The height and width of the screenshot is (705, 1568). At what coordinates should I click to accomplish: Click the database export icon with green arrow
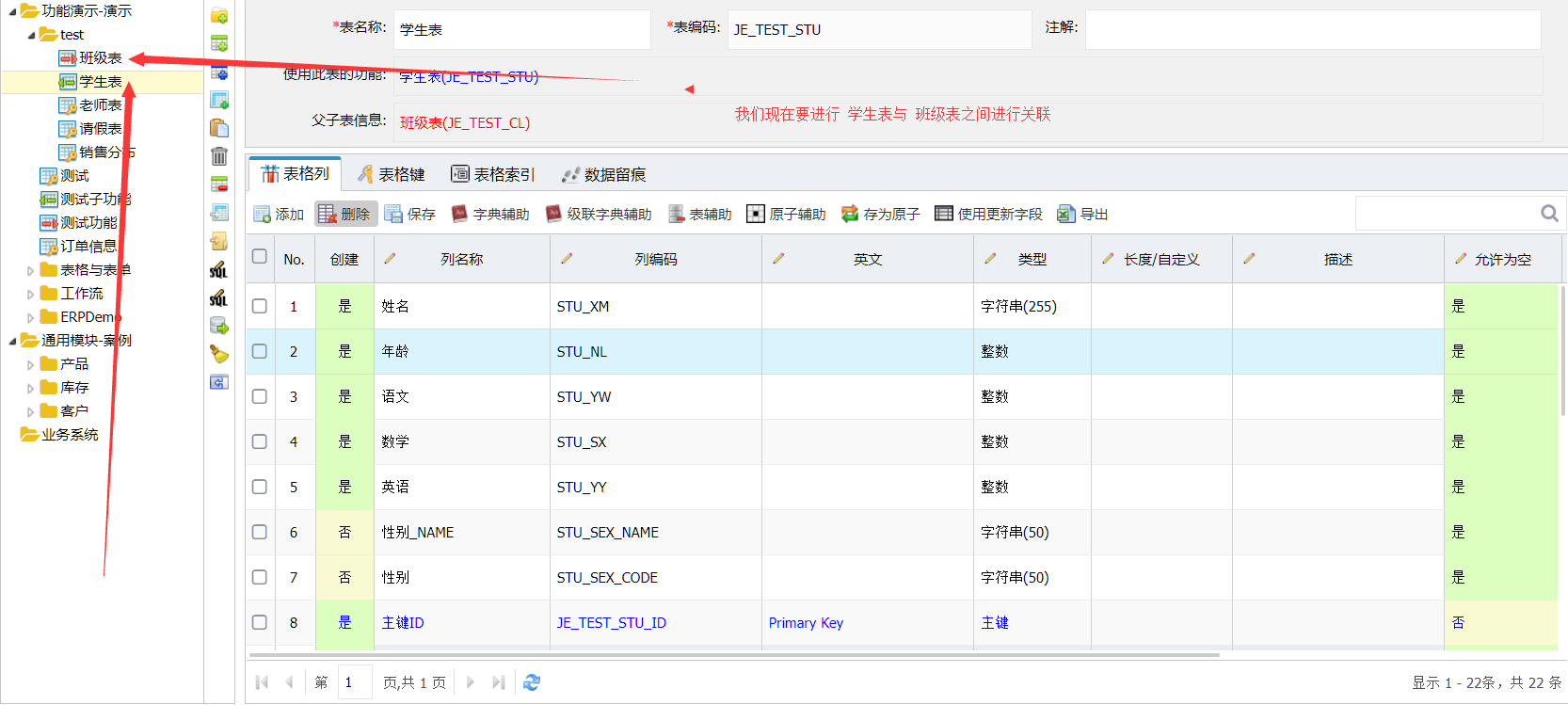(x=219, y=327)
